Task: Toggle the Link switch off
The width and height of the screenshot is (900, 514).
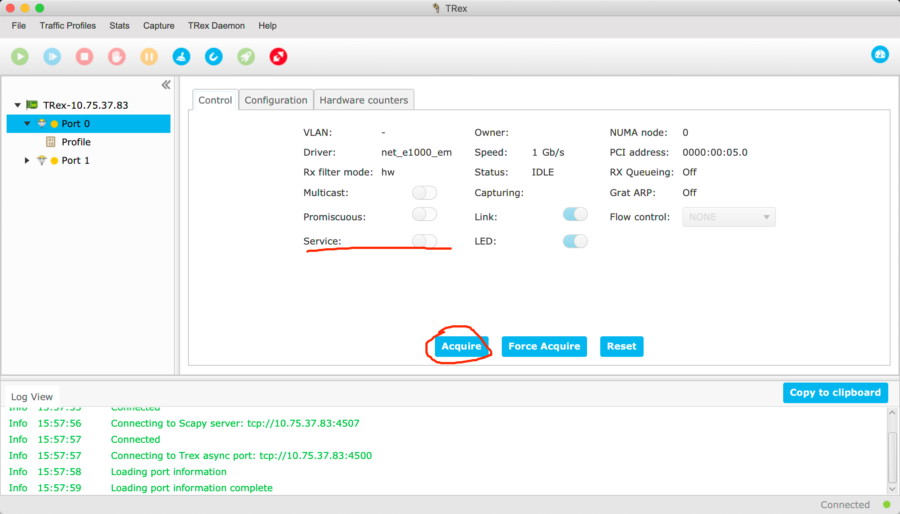Action: click(x=575, y=214)
